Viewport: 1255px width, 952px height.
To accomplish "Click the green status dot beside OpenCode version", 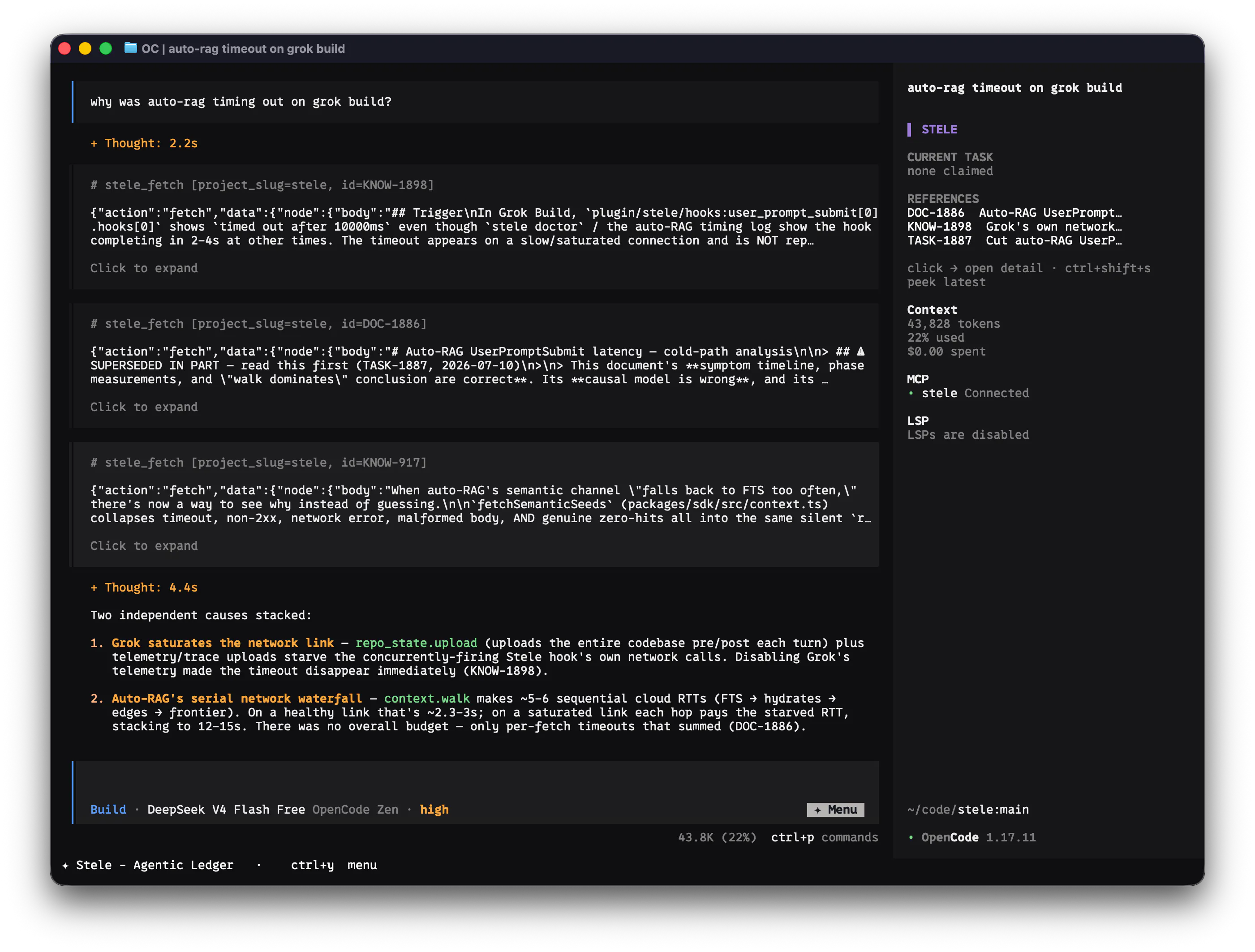I will coord(911,837).
